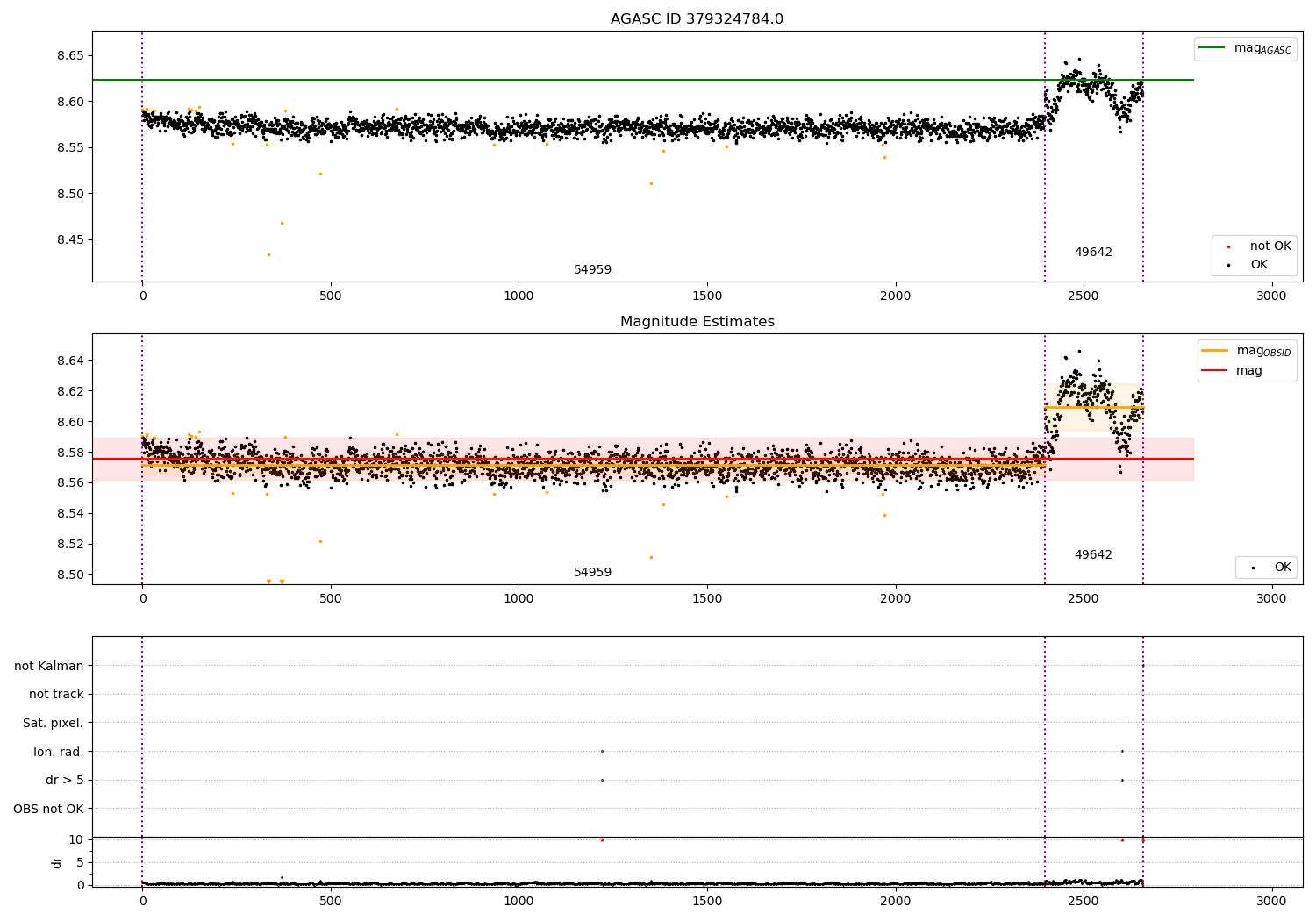Click the 54959 annotation in the top plot
1316x921 pixels.
(x=592, y=270)
